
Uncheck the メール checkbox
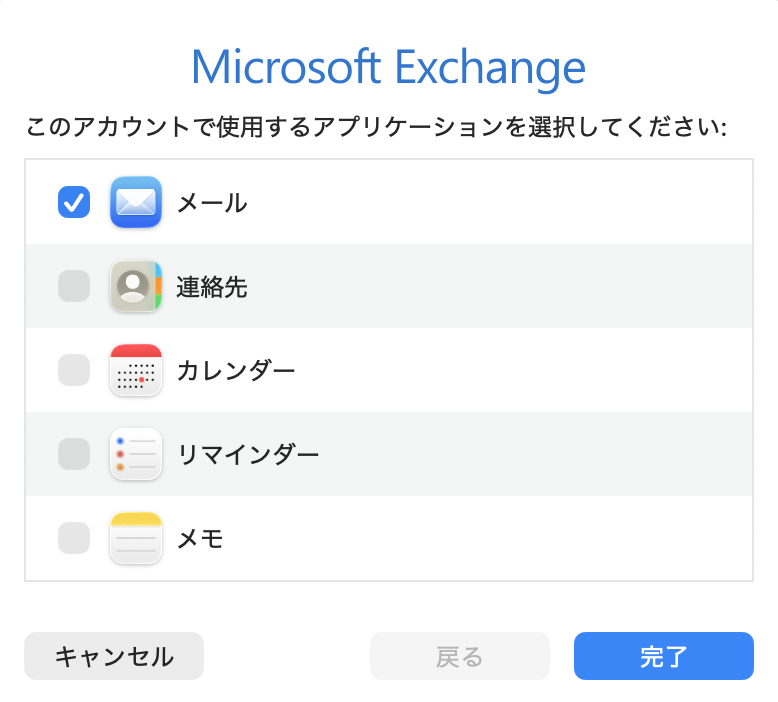pos(74,202)
